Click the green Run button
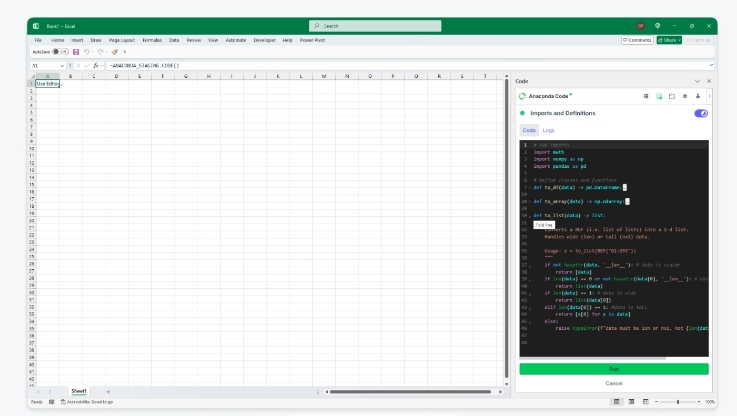Screen dimensions: 737x416 [613, 369]
